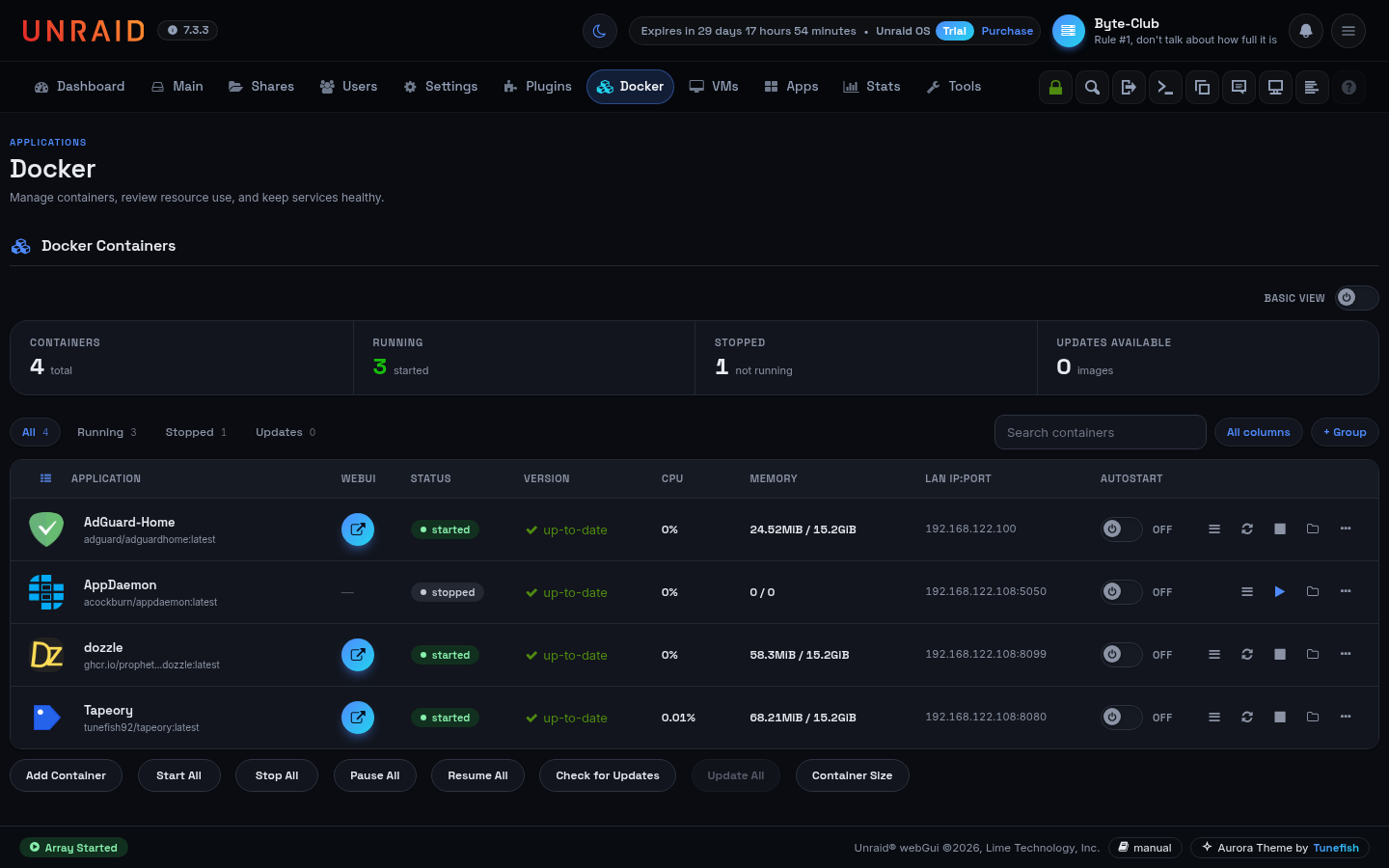Open the ellipsis menu for AdGuard-Home

click(1346, 529)
